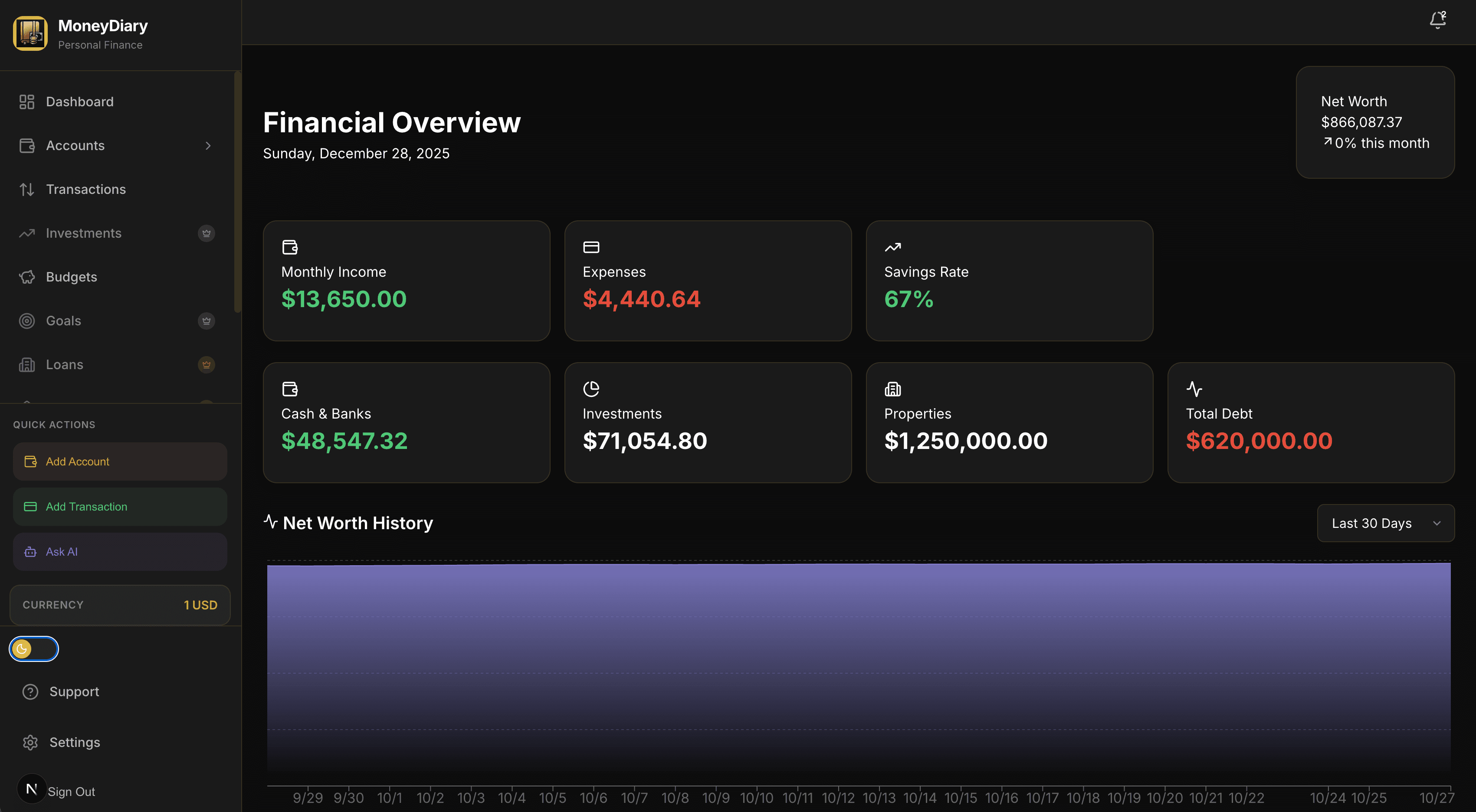Image resolution: width=1476 pixels, height=812 pixels.
Task: Click the Financial Overview heading
Action: [392, 123]
